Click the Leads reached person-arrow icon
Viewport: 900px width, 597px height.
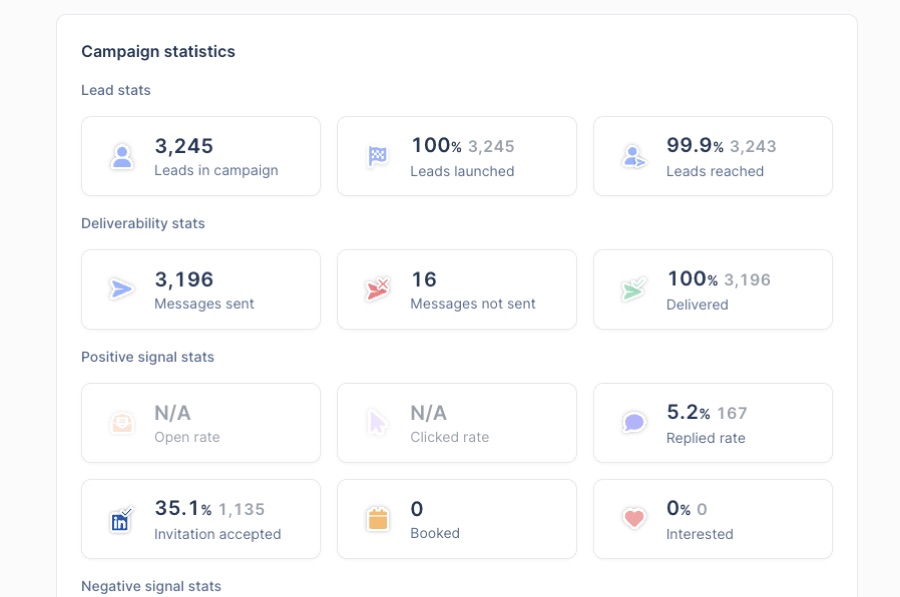[x=634, y=156]
